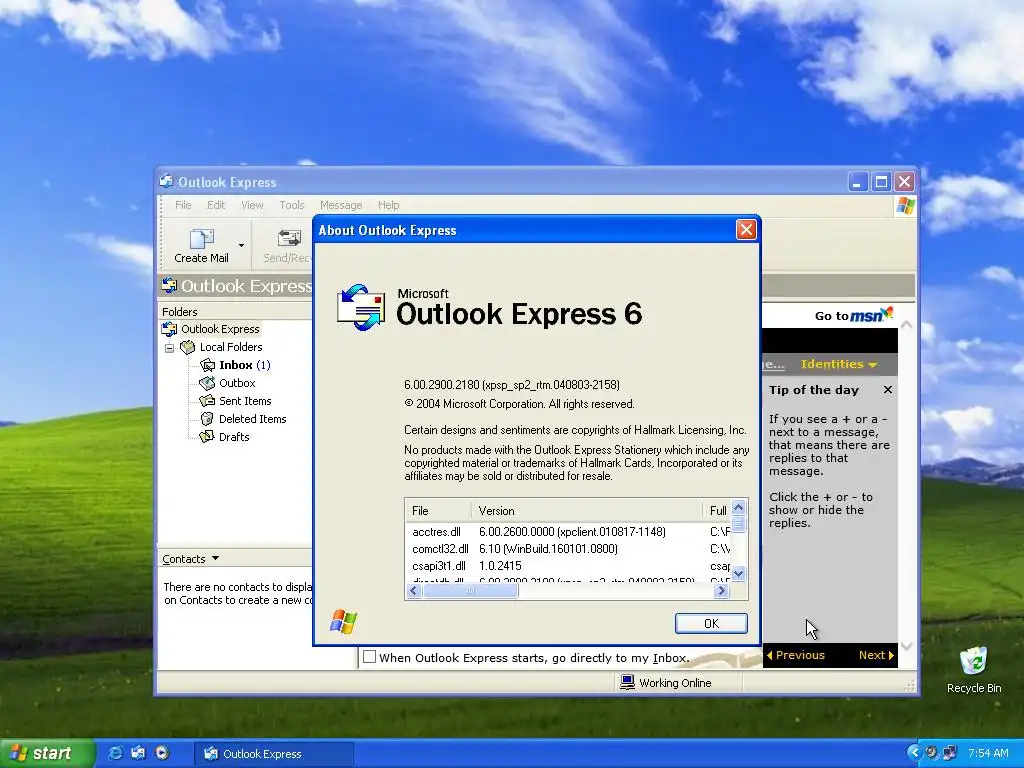Launch Internet Explorer from Quick Launch
Viewport: 1024px width, 768px height.
pos(115,753)
